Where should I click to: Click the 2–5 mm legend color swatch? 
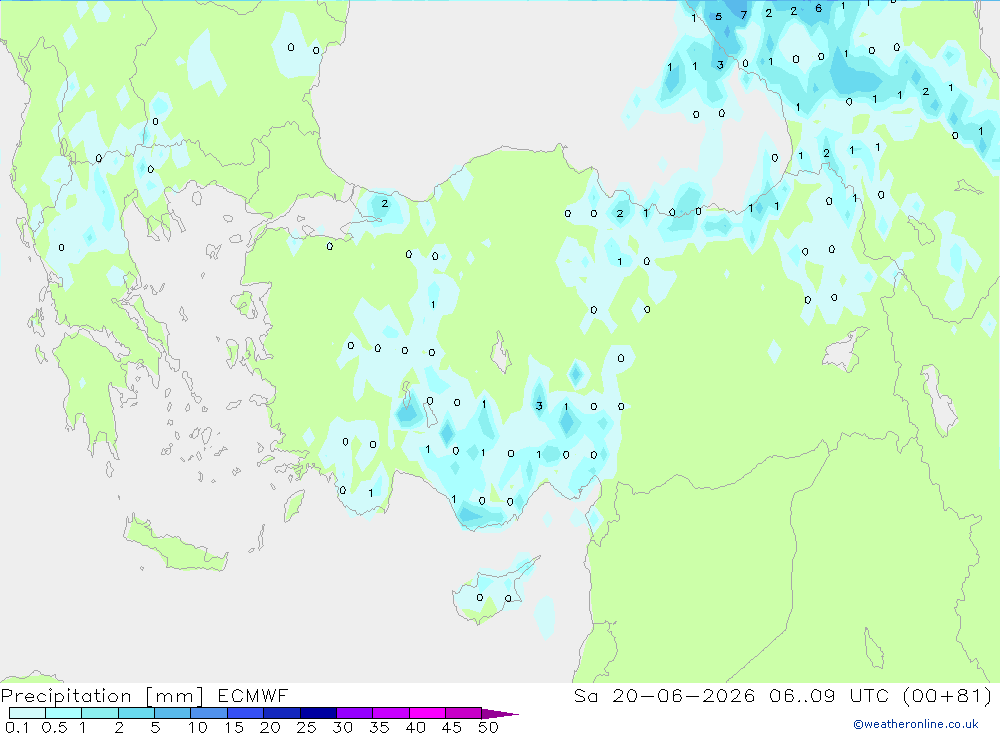[136, 713]
